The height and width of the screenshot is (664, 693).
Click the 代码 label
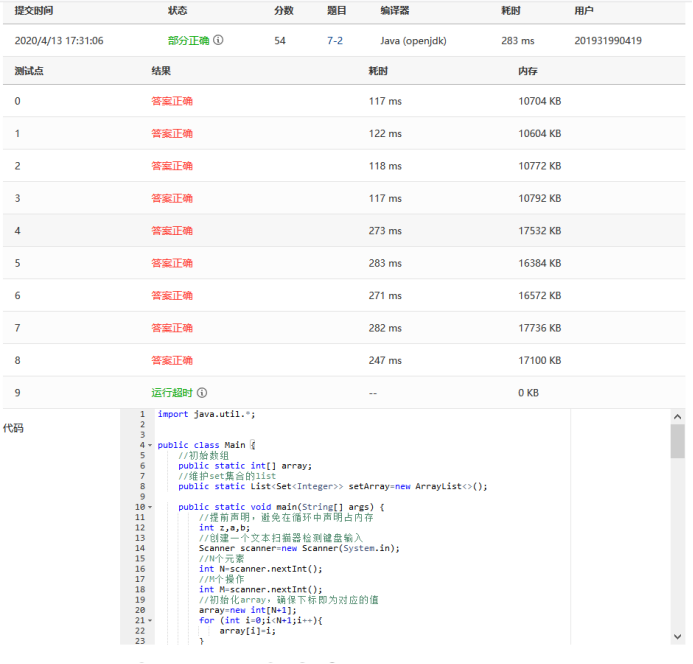tap(13, 428)
